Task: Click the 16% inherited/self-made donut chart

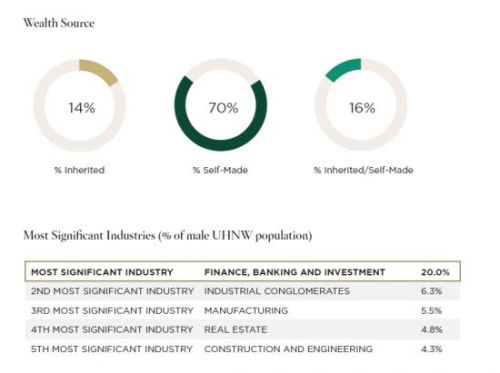Action: point(361,105)
